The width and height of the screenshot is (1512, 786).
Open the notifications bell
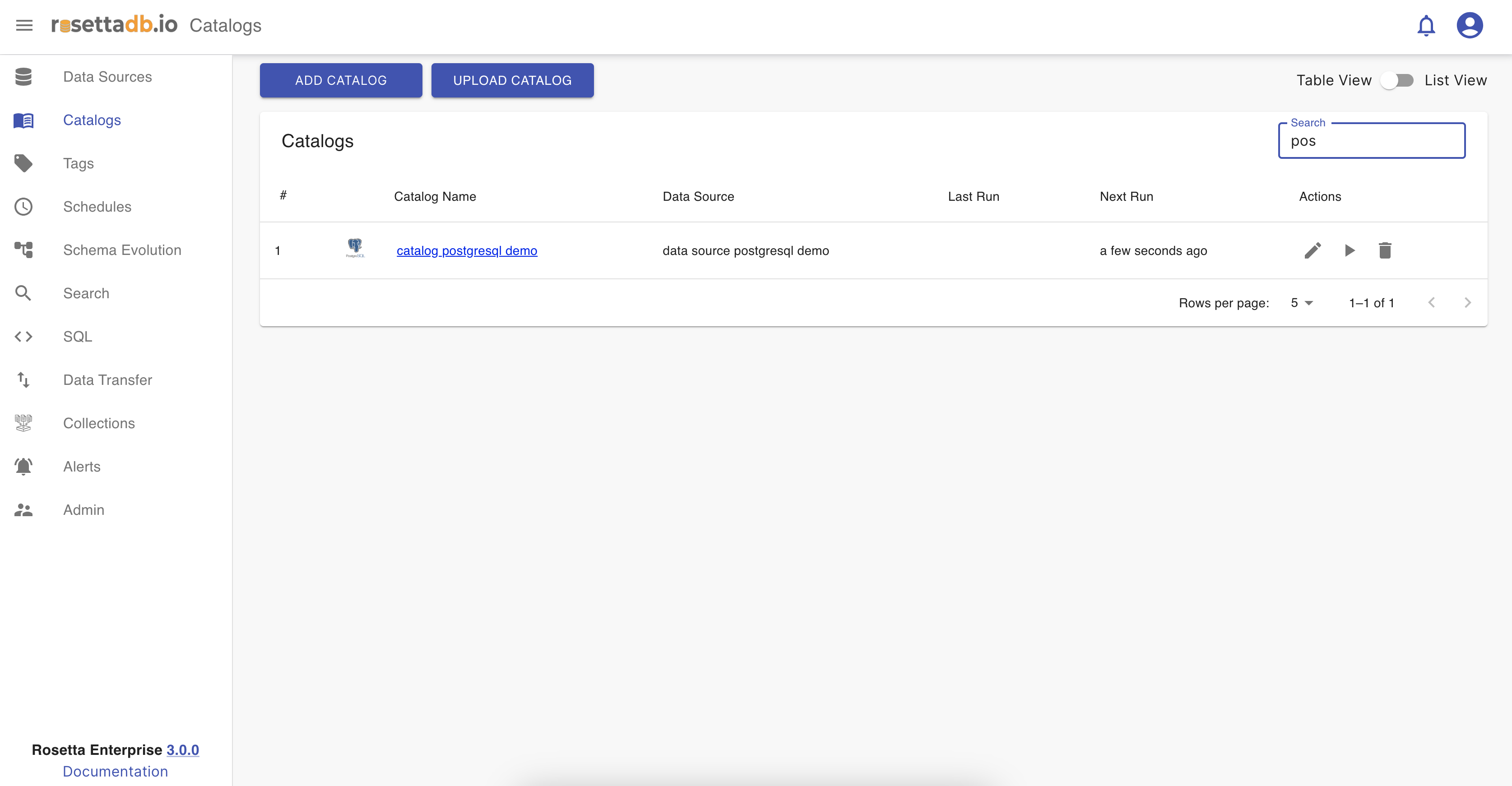[1426, 26]
